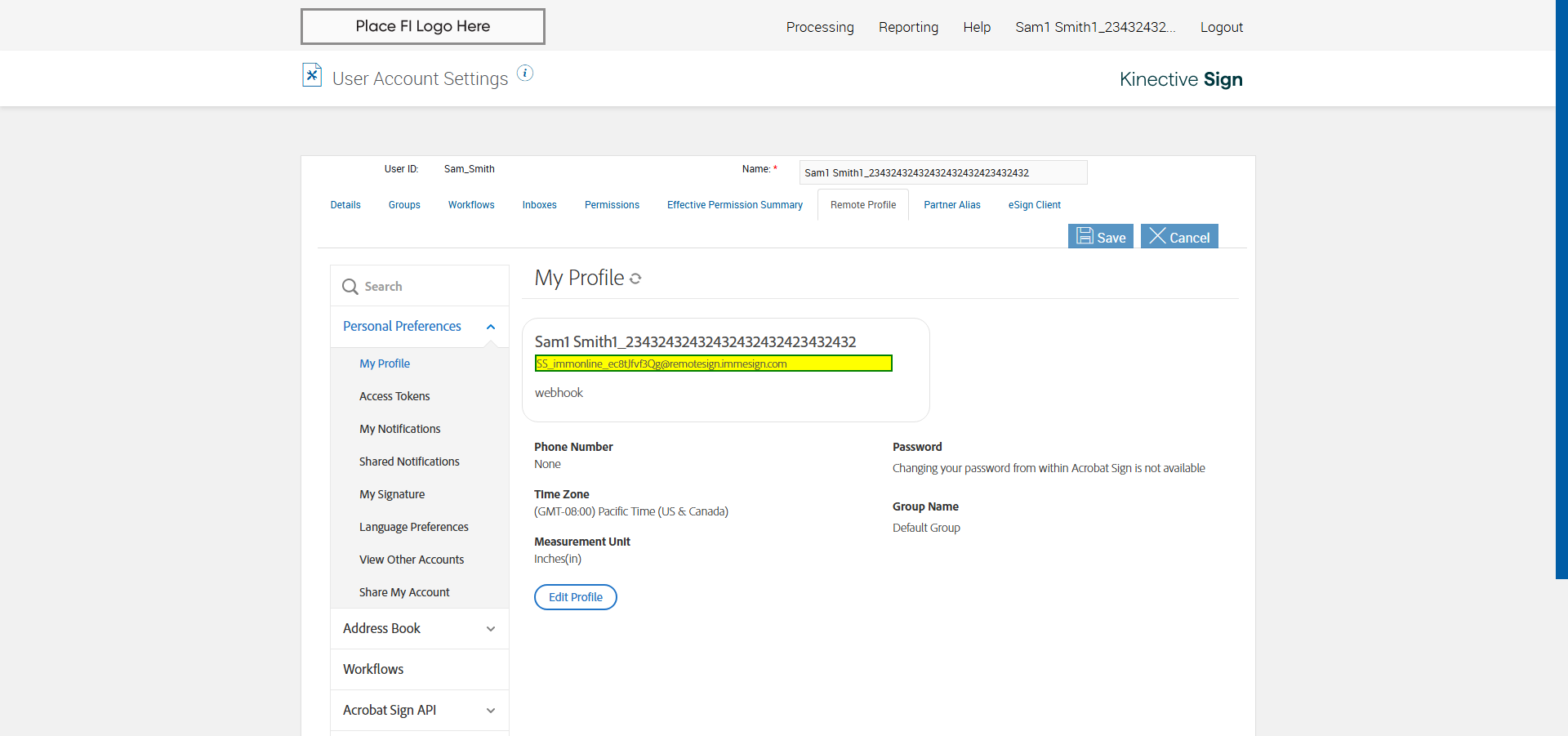Screen dimensions: 1568x736
Task: Click the document icon left of page title
Action: 312,75
